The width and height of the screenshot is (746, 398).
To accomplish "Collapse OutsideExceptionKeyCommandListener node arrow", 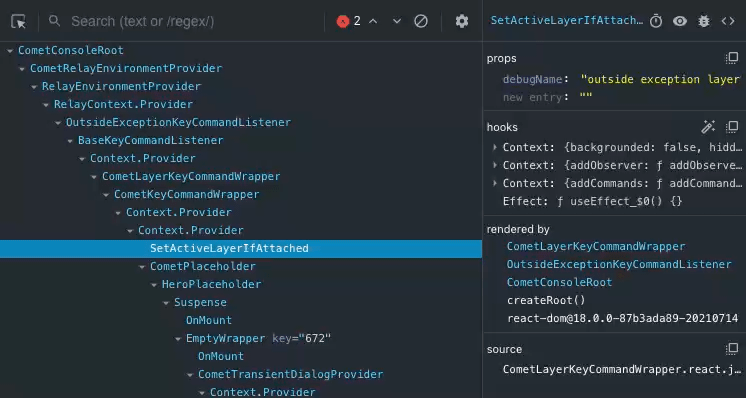I will pyautogui.click(x=58, y=123).
